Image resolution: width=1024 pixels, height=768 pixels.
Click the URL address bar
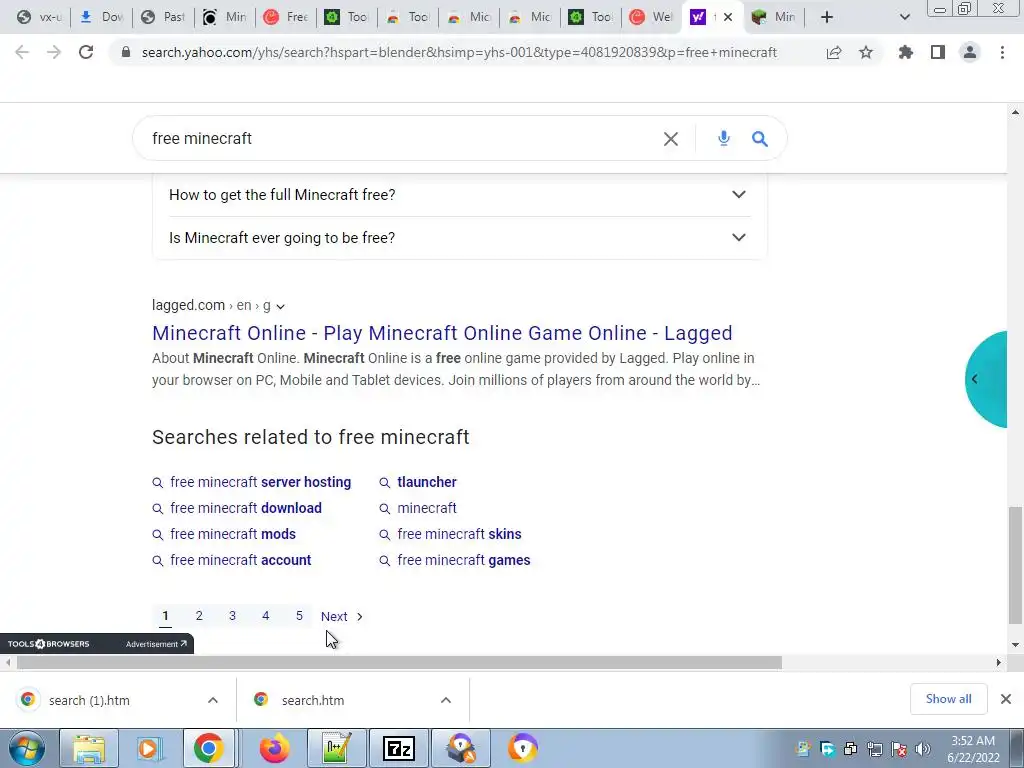459,52
